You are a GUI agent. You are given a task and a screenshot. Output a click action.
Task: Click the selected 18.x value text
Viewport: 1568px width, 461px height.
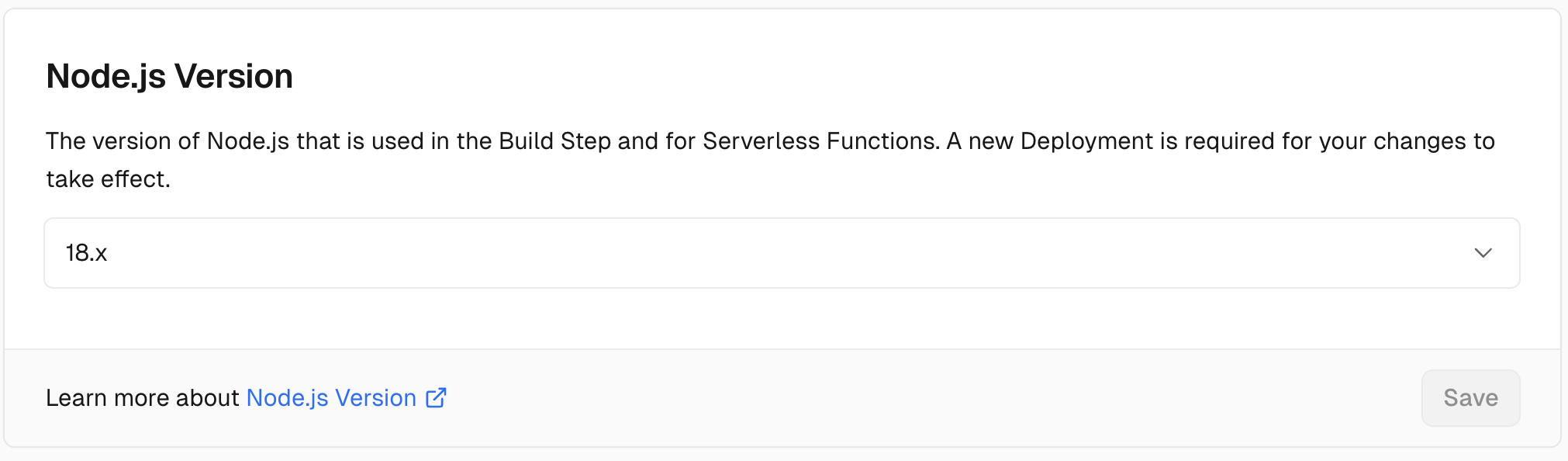[86, 253]
